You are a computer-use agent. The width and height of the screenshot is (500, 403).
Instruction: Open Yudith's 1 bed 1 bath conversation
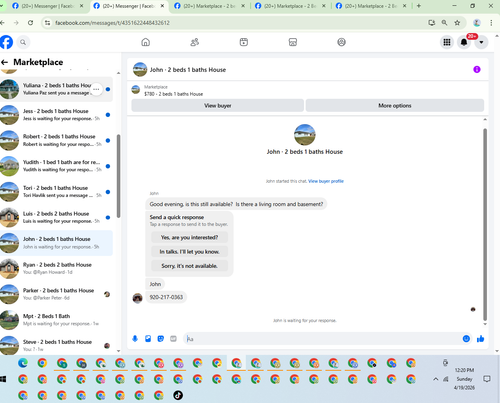(x=56, y=166)
